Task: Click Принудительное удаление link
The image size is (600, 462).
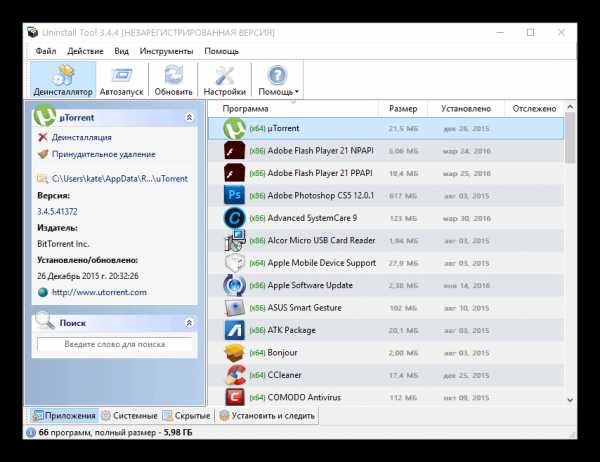Action: (104, 154)
